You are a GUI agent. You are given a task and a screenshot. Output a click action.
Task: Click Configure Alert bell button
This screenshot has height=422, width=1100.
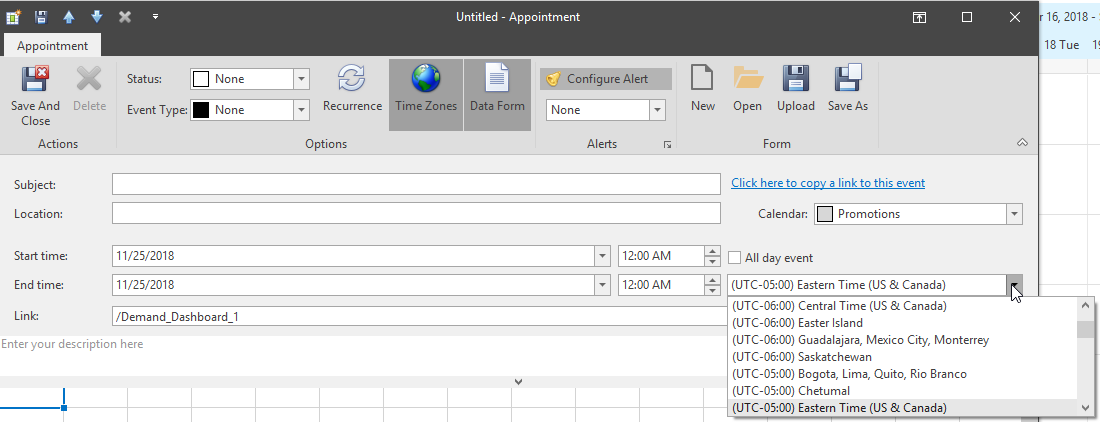pos(606,79)
